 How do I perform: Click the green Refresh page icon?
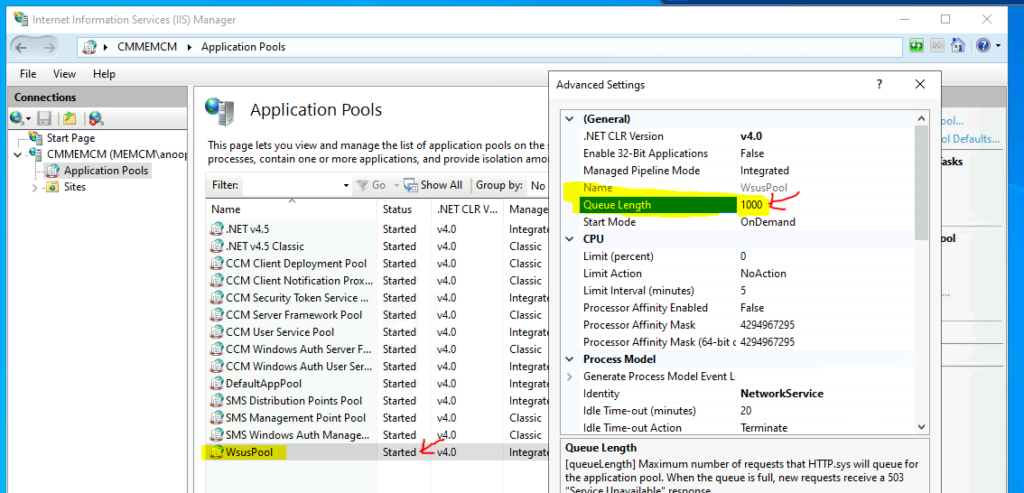pos(917,46)
